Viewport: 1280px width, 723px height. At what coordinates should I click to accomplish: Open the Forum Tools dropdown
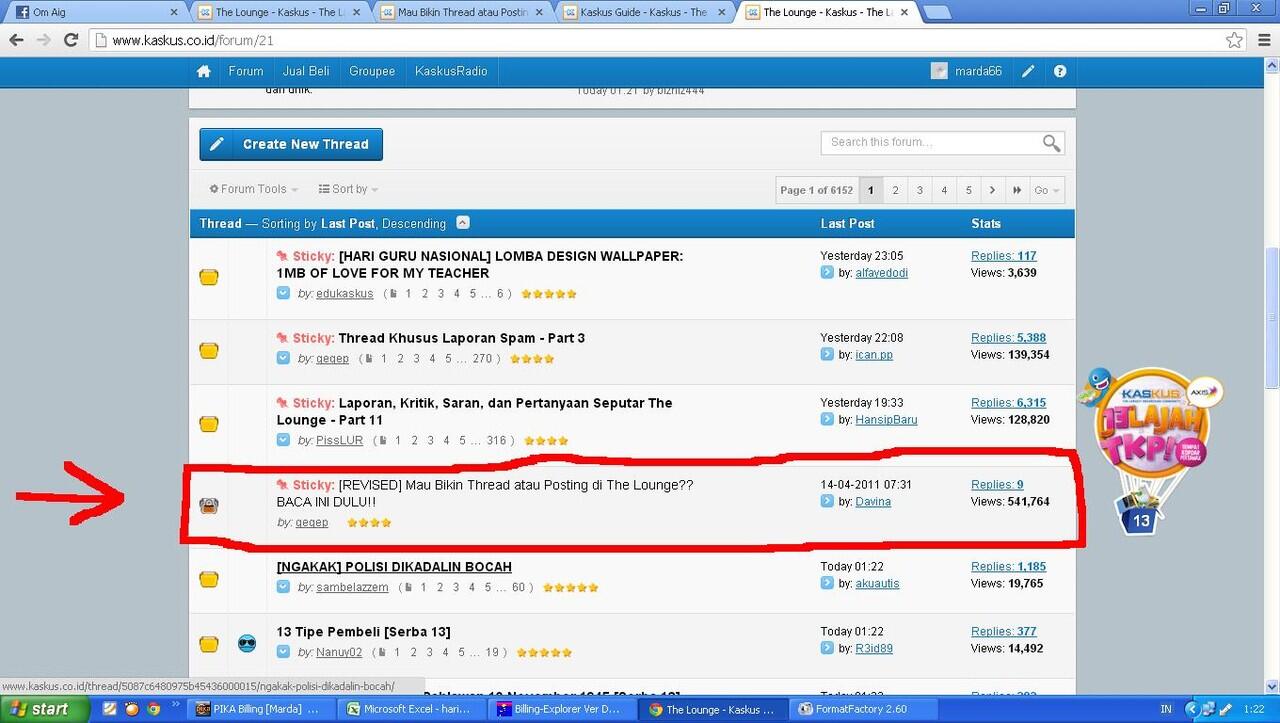254,189
